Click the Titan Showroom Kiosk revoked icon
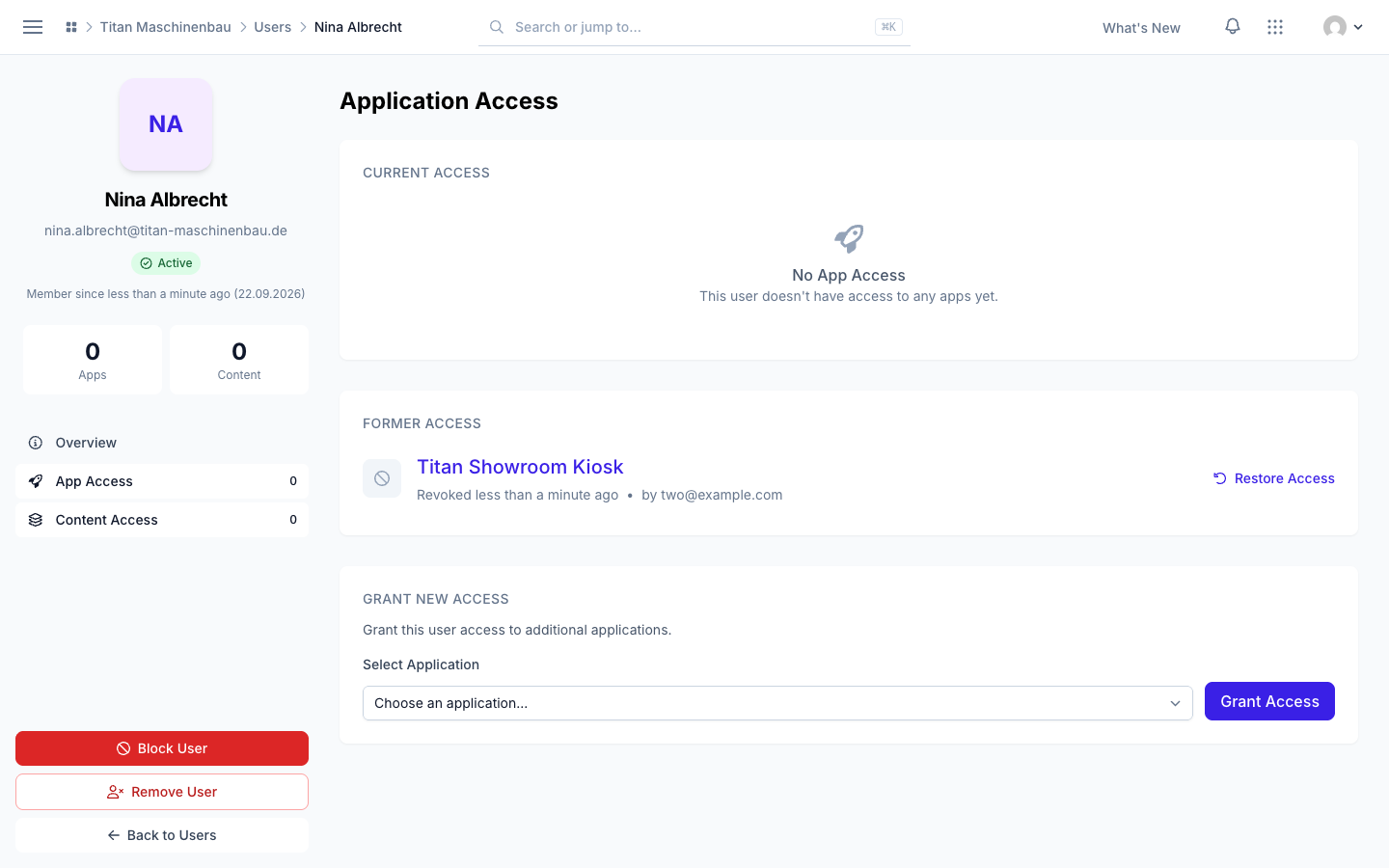Screen dimensions: 1389x868 [382, 478]
